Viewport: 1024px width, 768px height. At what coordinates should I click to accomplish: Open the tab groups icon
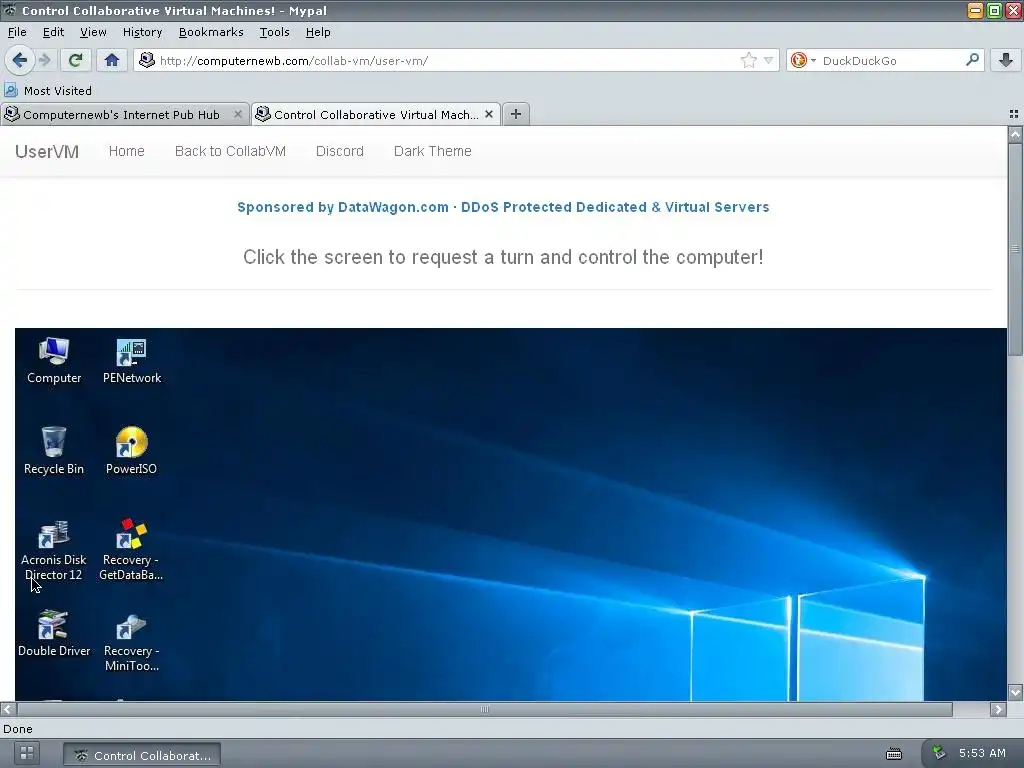1014,114
